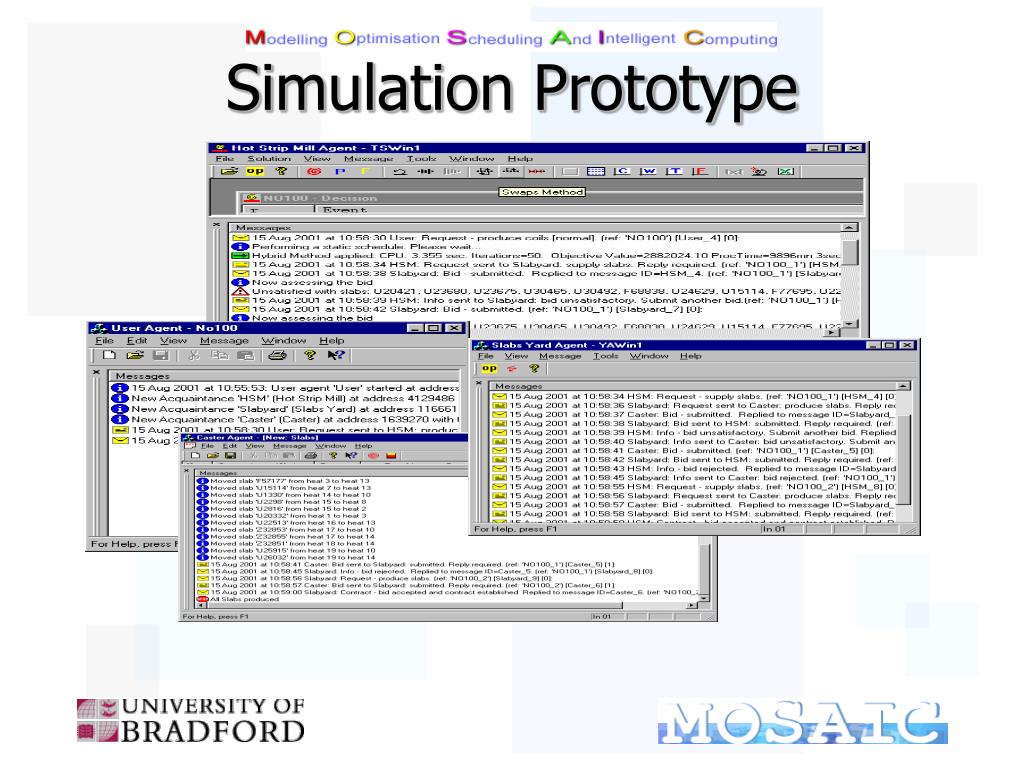Click Copy icon in User Agent toolbar

(219, 355)
